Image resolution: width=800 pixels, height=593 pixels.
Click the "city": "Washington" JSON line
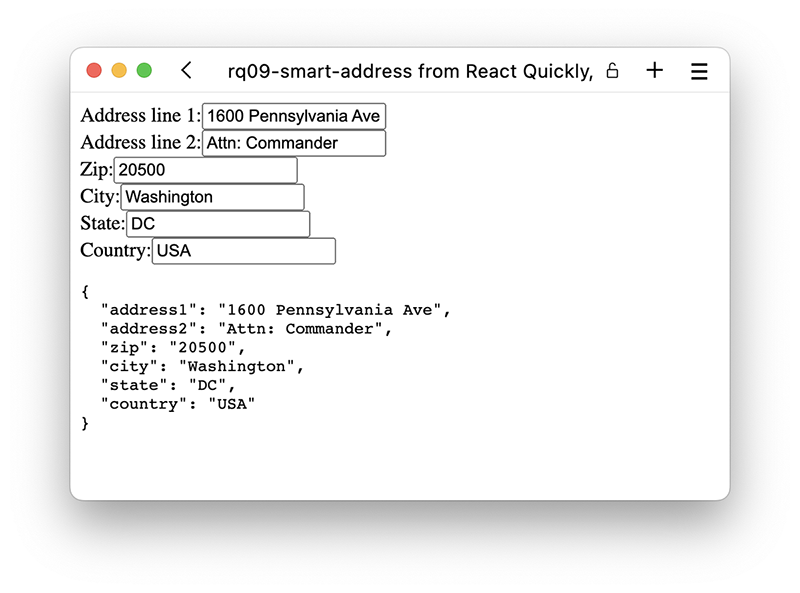(x=201, y=366)
